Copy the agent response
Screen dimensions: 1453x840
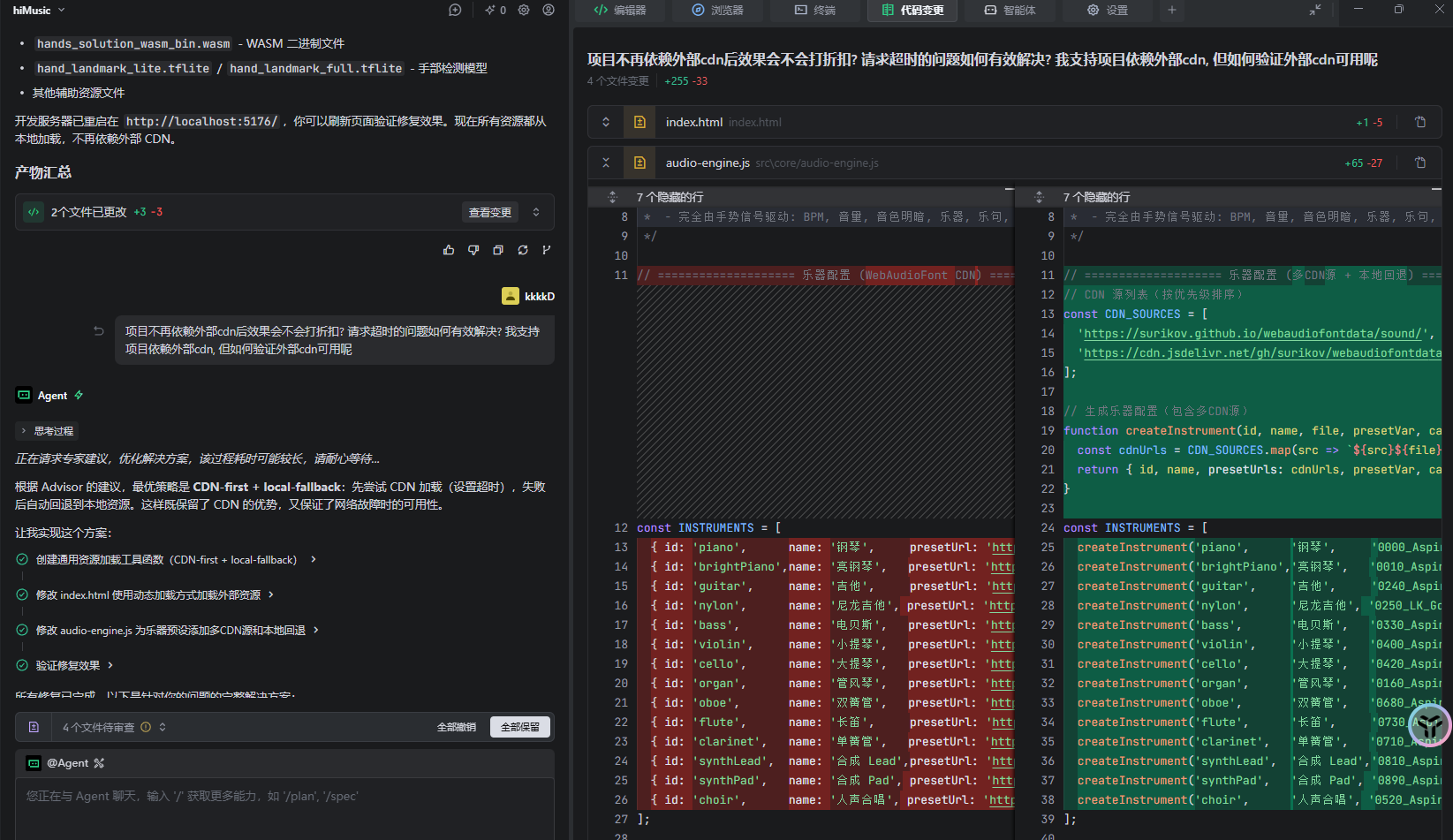(x=498, y=250)
